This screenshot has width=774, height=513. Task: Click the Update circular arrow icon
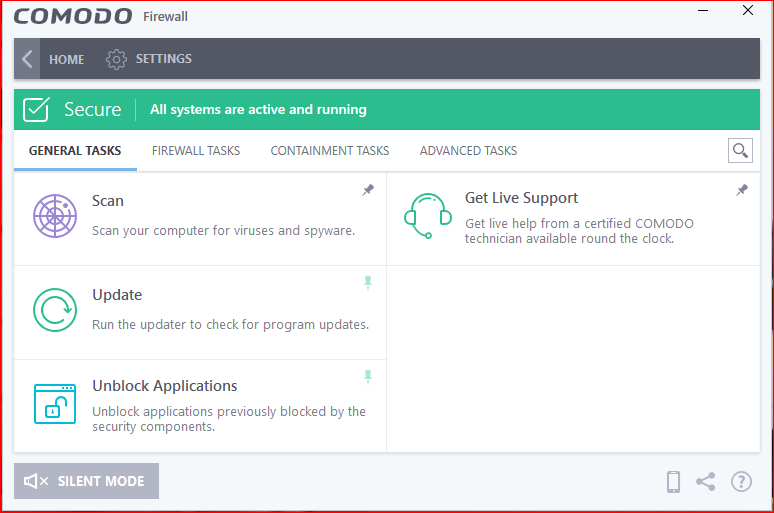pos(54,310)
